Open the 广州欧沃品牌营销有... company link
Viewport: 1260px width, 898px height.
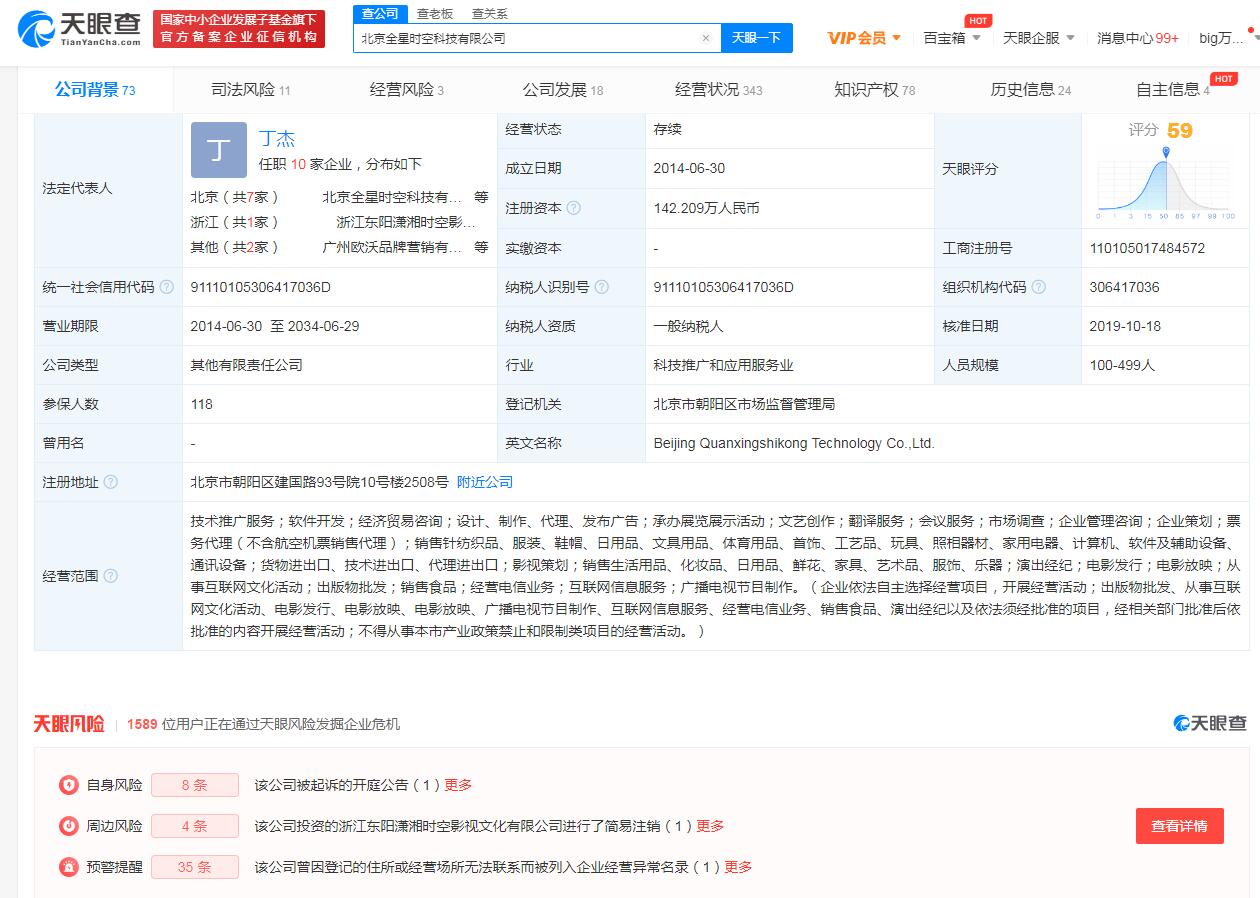(x=392, y=247)
